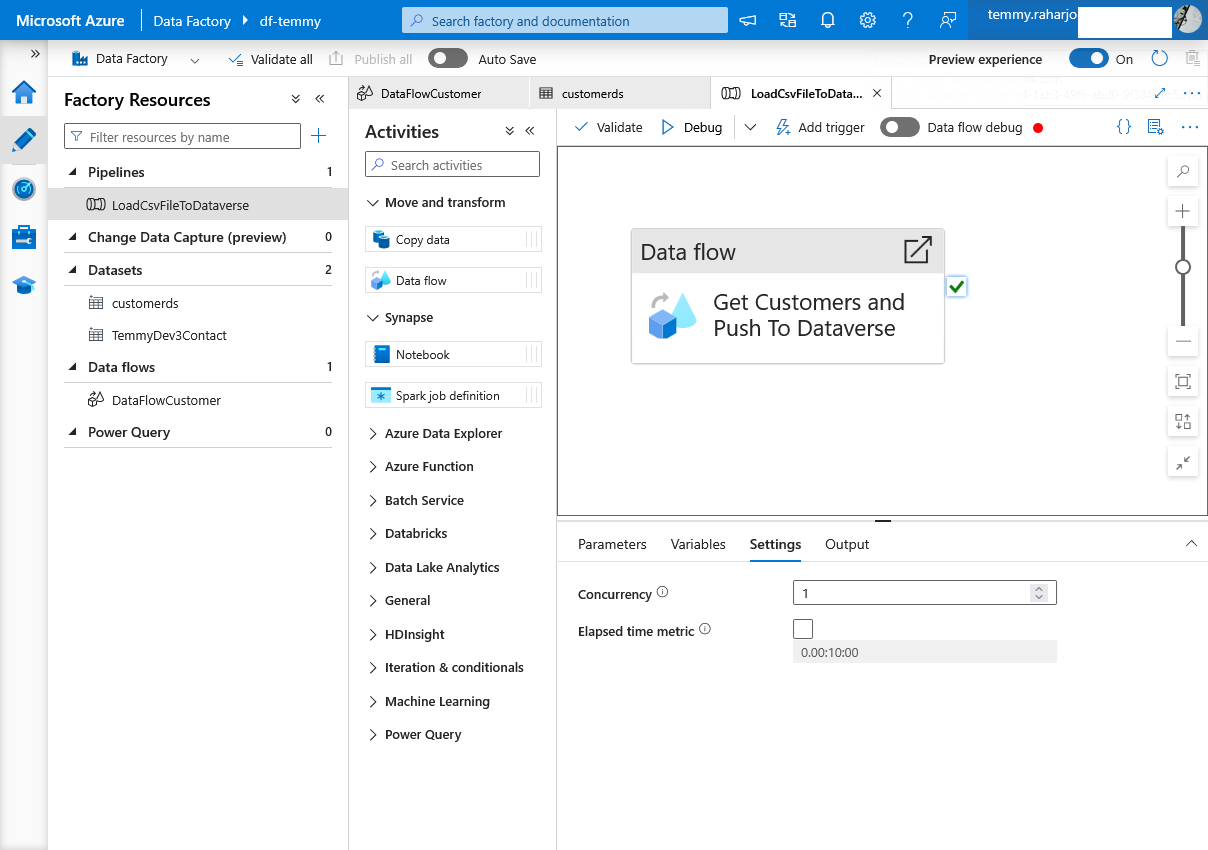
Task: Open notifications bell icon
Action: click(x=828, y=20)
